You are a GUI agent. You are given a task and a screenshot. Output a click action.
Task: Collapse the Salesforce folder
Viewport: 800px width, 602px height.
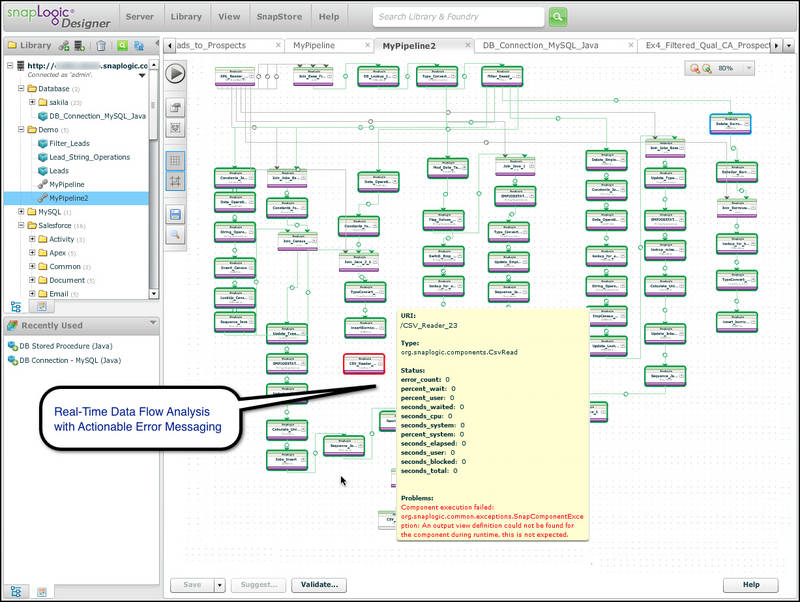(x=21, y=225)
